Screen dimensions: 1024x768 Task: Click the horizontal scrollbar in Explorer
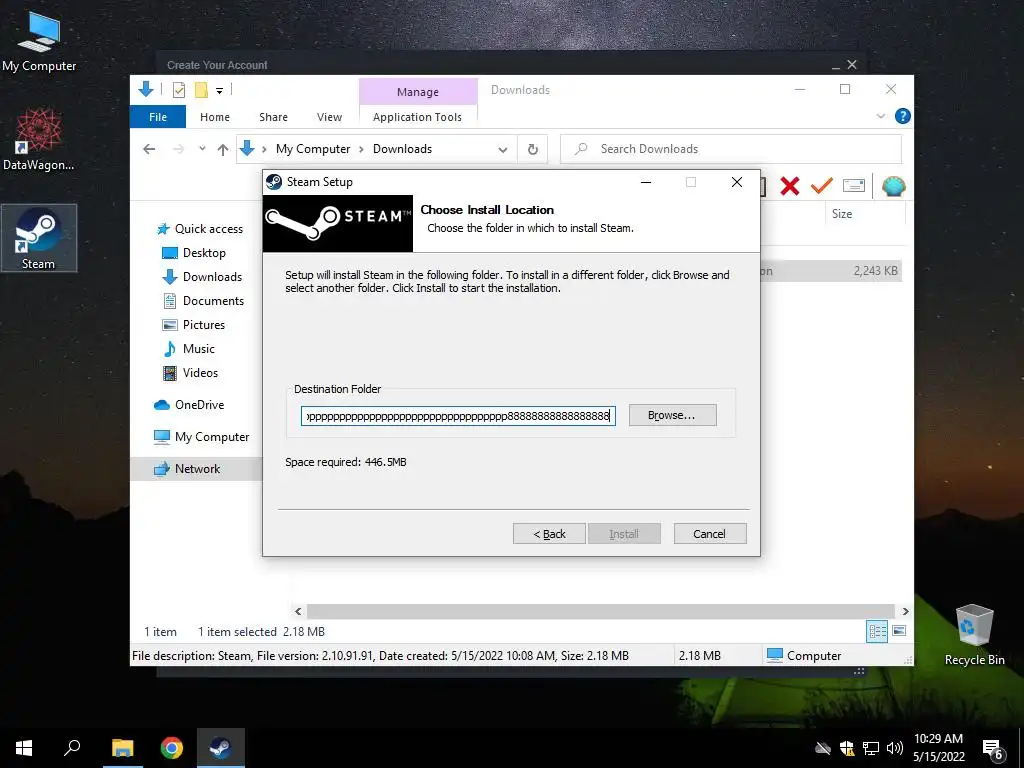(600, 611)
